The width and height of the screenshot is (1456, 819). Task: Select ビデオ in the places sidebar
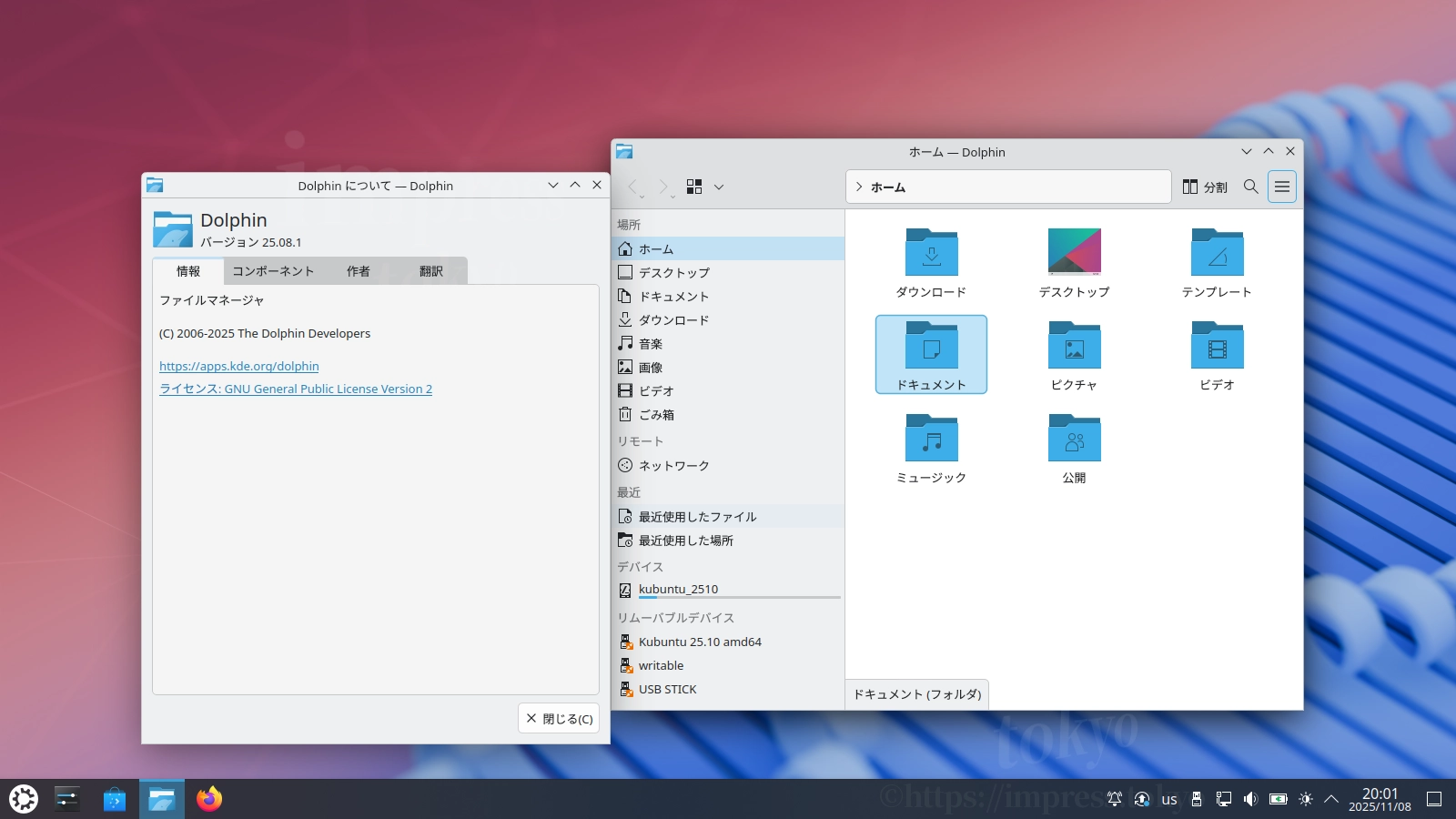coord(728,390)
